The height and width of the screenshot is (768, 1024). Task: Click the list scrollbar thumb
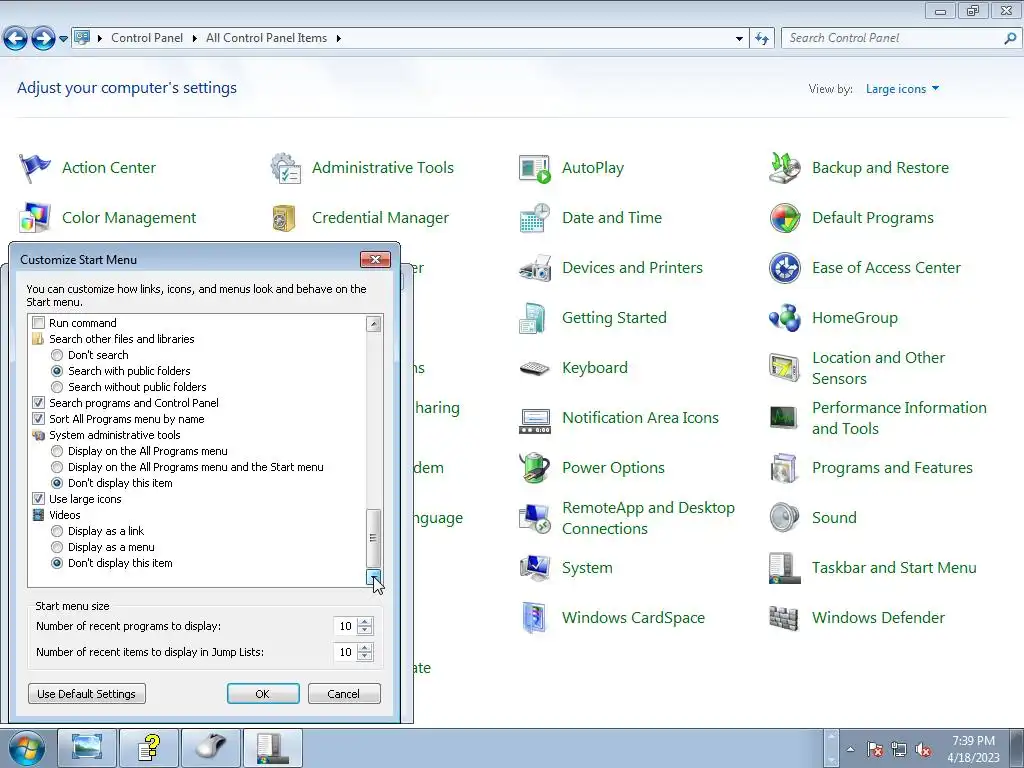(x=374, y=538)
